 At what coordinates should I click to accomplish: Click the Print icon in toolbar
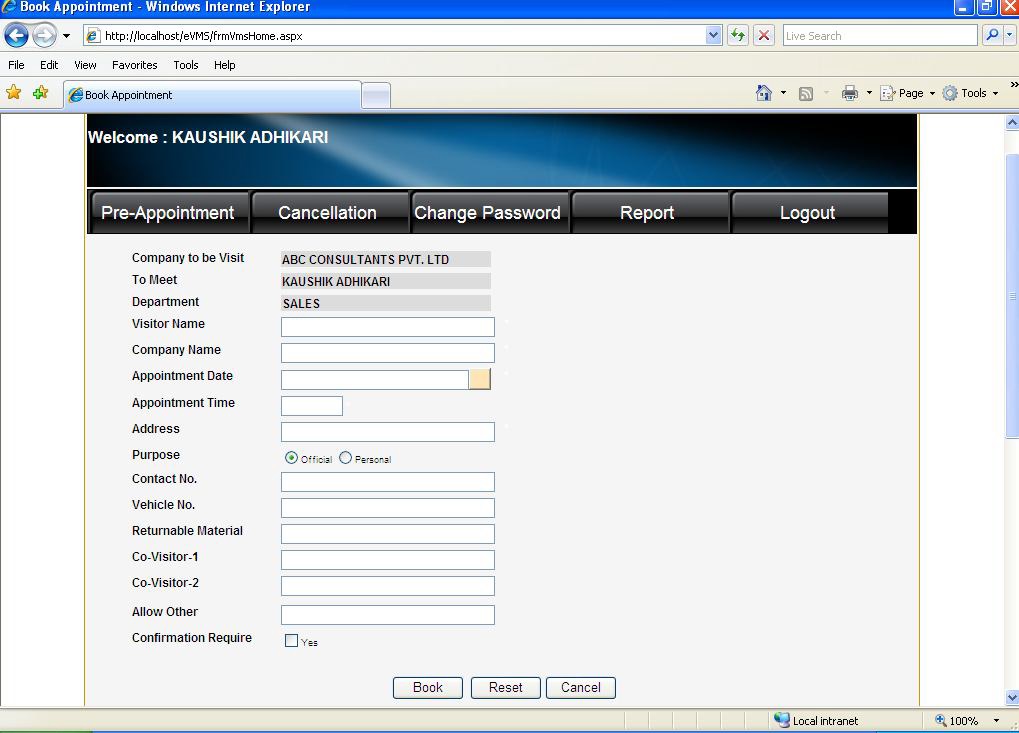[x=850, y=93]
